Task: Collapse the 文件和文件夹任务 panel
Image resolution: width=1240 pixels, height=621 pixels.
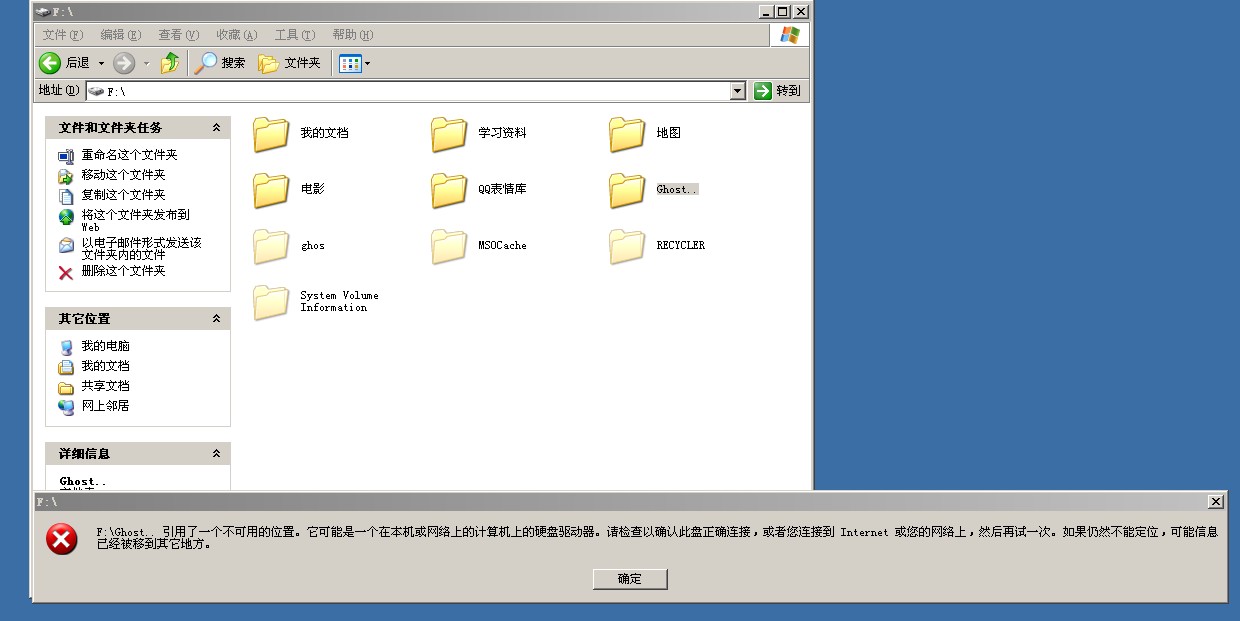Action: 216,128
